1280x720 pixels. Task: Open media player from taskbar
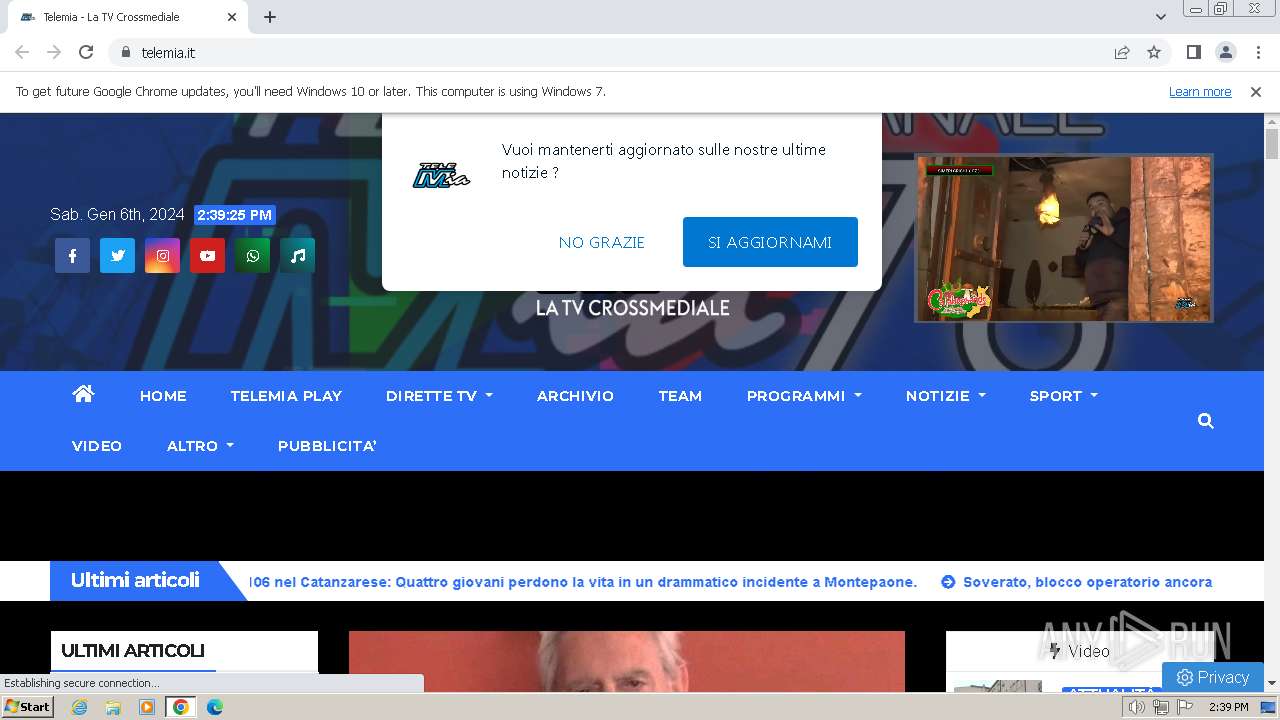pyautogui.click(x=147, y=707)
